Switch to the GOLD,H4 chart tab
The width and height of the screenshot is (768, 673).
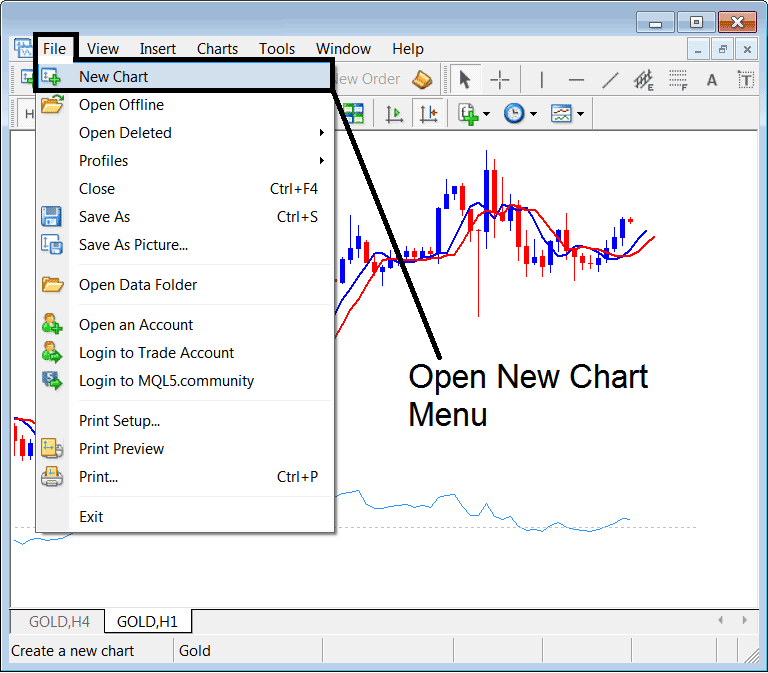point(59,622)
